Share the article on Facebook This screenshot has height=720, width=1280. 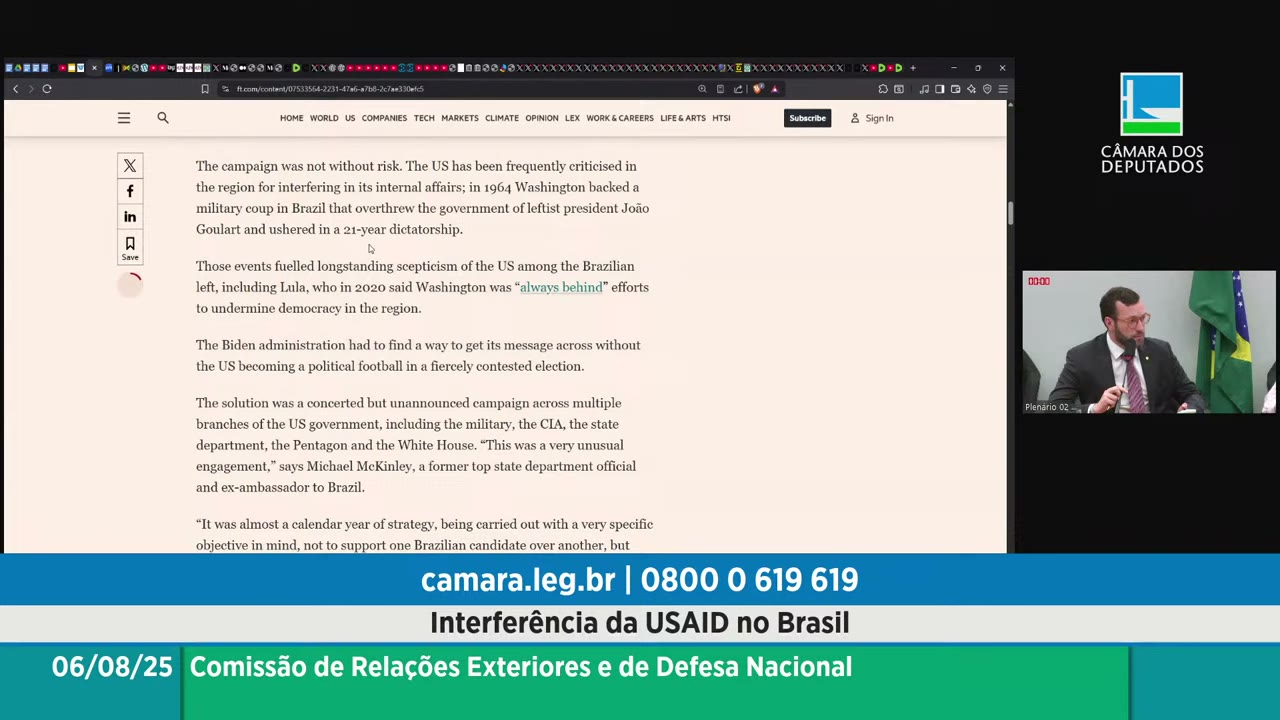pyautogui.click(x=130, y=191)
